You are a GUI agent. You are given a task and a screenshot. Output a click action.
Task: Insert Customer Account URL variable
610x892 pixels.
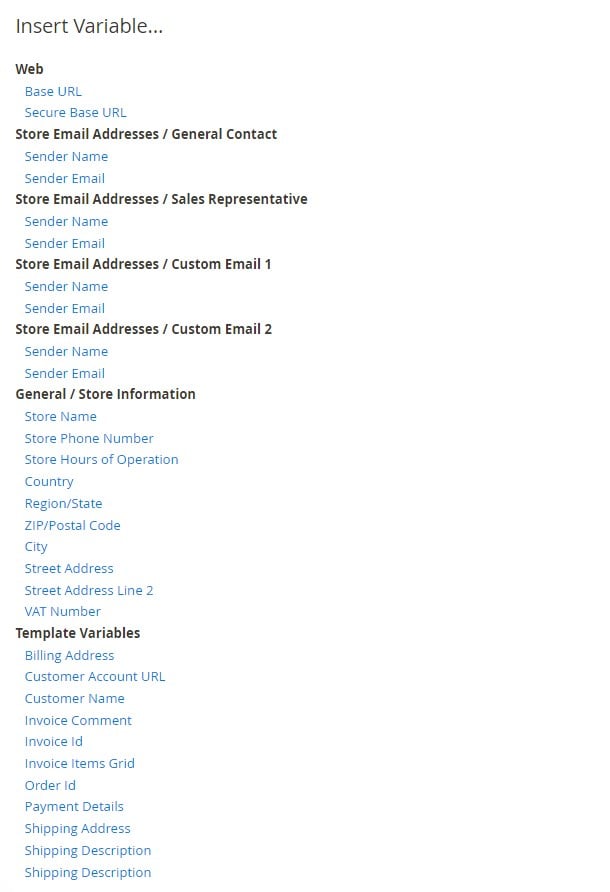94,677
